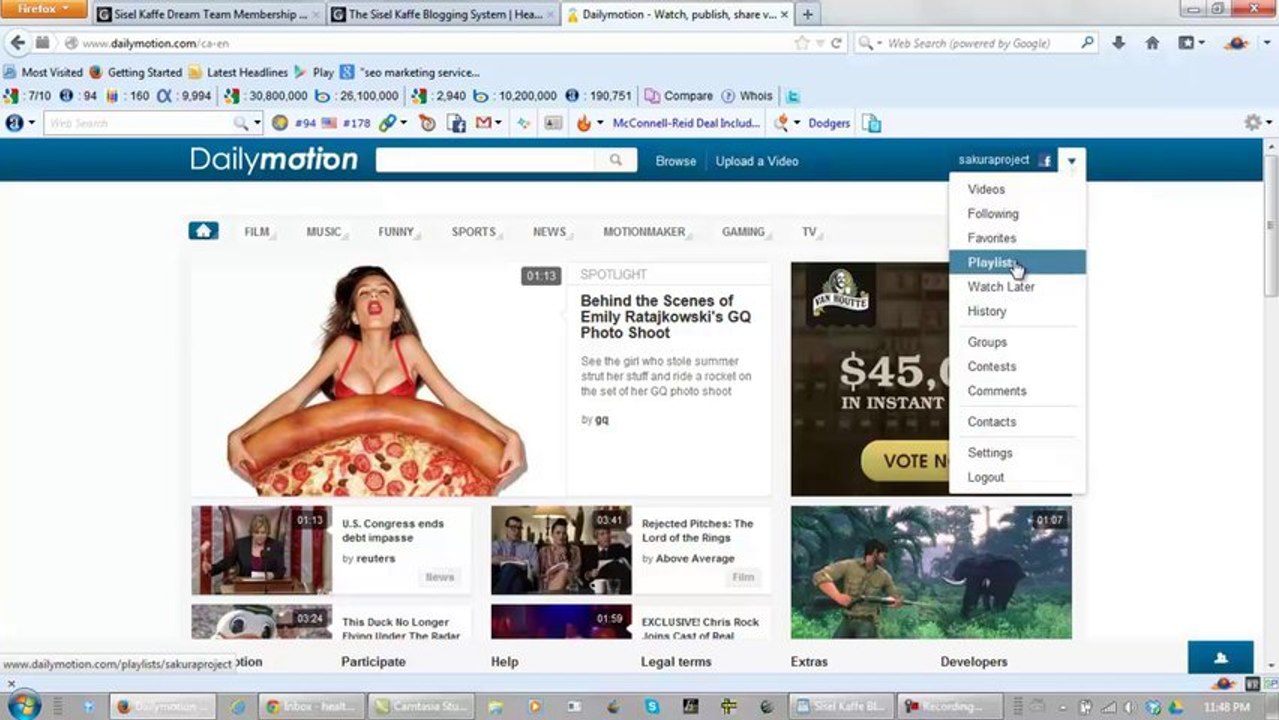Bookmark this page with the star icon
Viewport: 1279px width, 720px height.
tap(801, 43)
